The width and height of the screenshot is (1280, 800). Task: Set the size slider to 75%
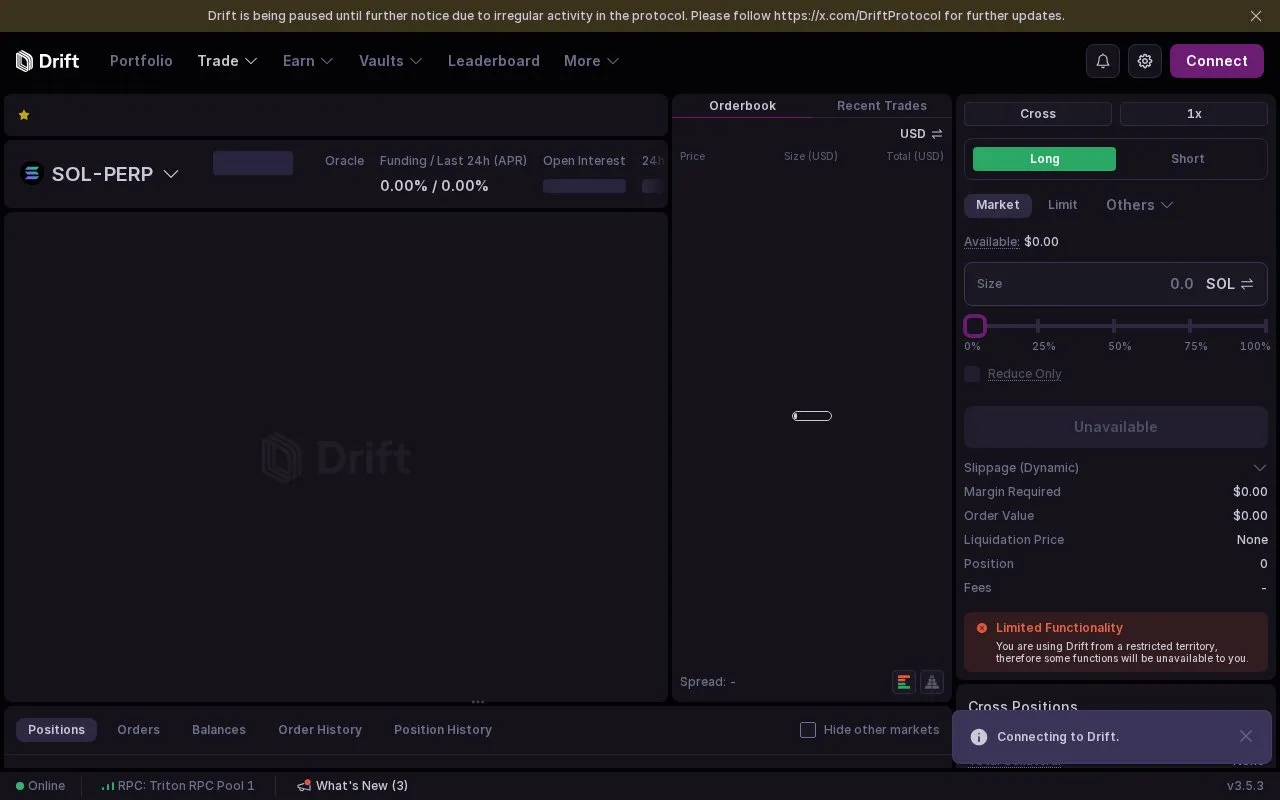(x=1190, y=326)
